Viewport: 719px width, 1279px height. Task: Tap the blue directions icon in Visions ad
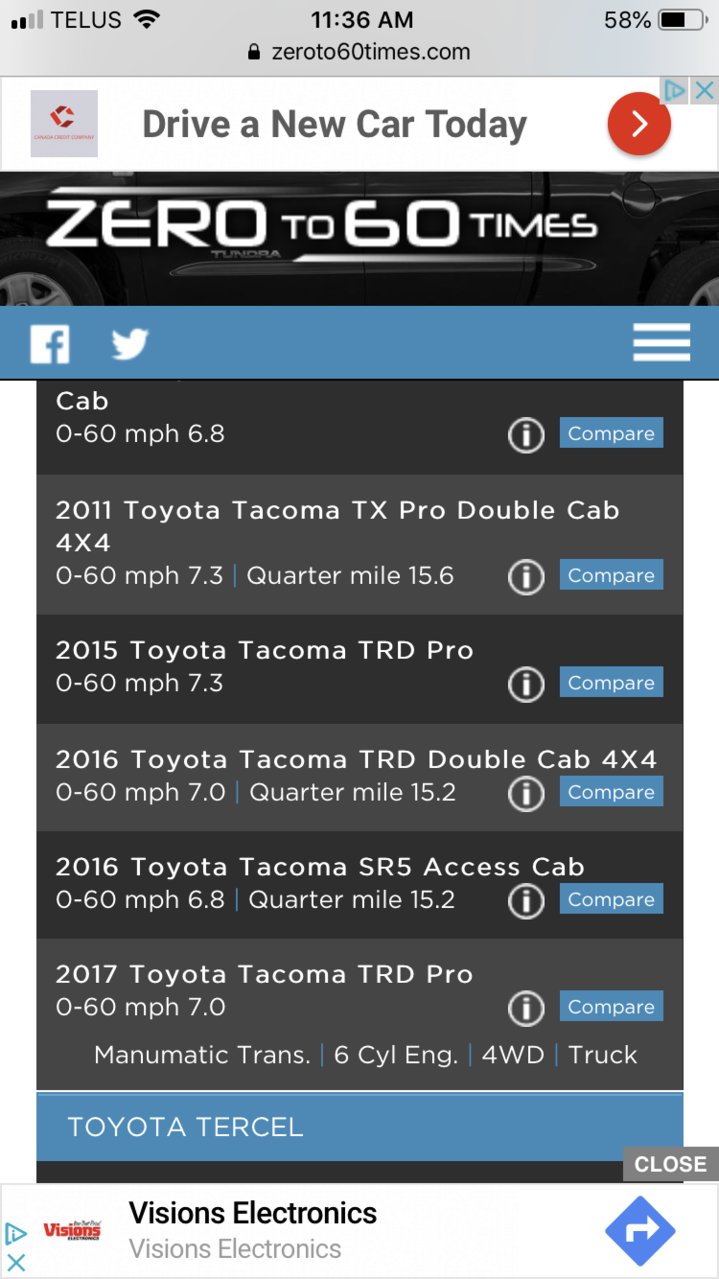pos(640,1231)
